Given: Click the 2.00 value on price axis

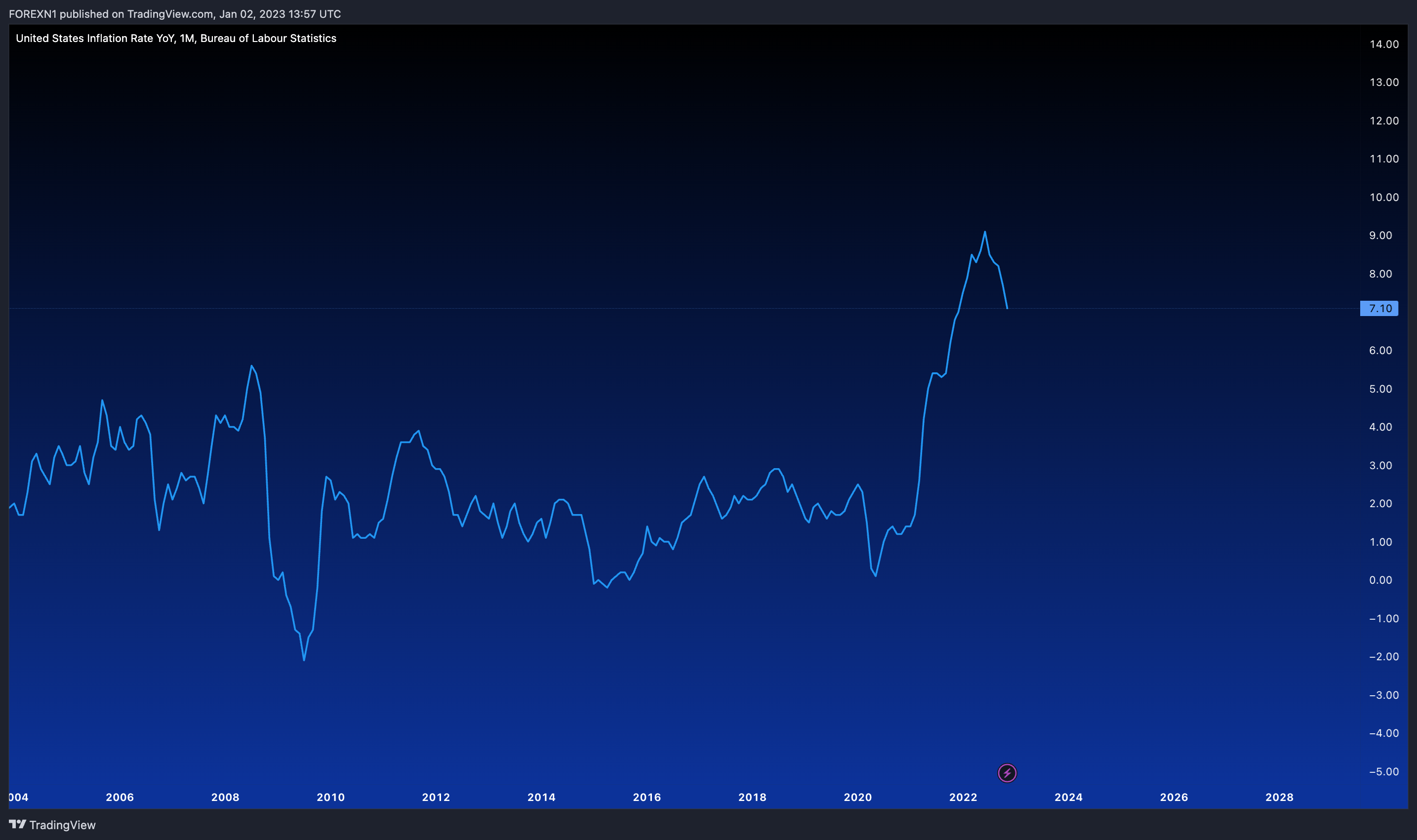Looking at the screenshot, I should 1381,503.
